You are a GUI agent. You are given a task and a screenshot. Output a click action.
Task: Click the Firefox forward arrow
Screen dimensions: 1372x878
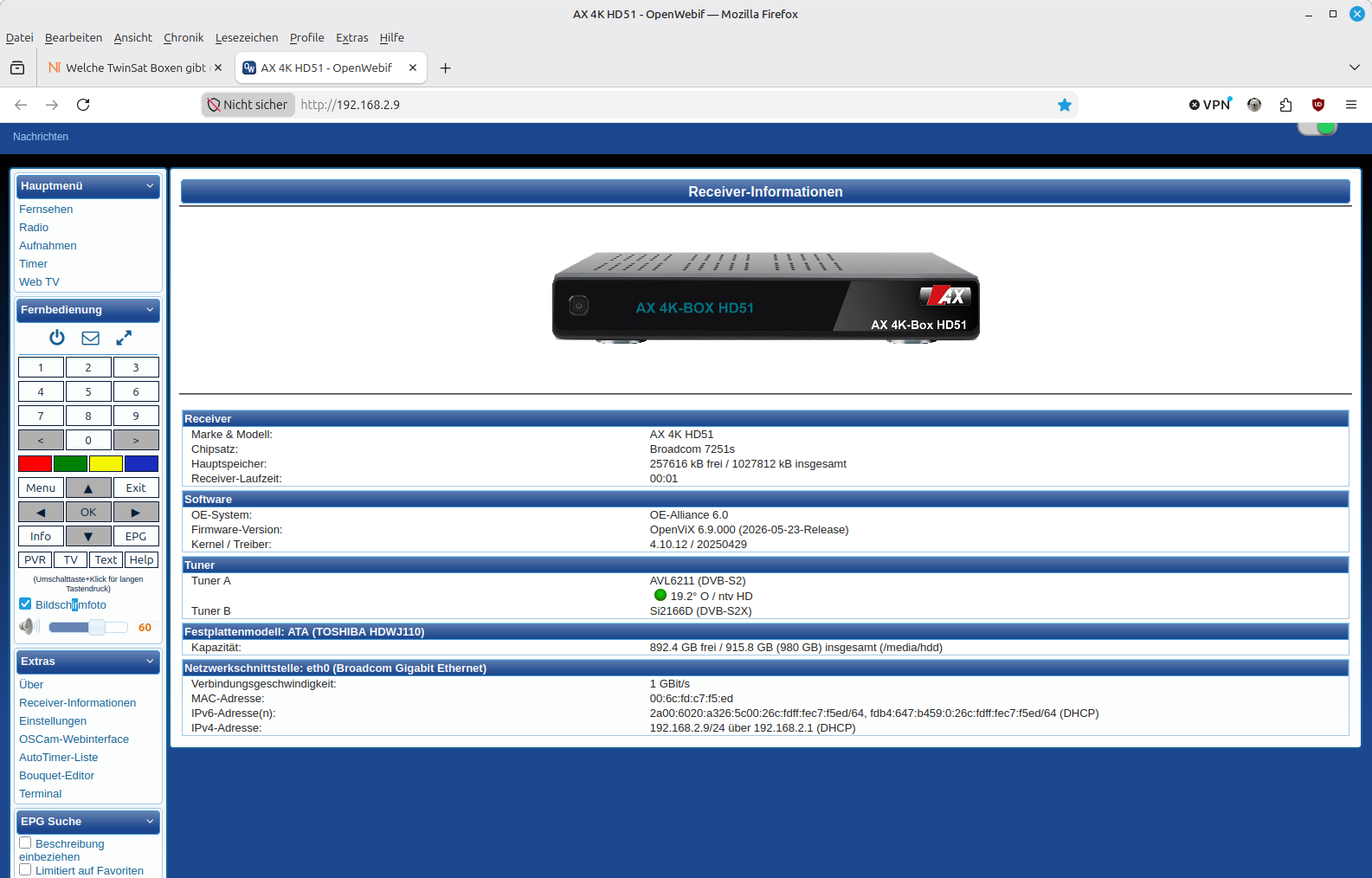[x=52, y=105]
